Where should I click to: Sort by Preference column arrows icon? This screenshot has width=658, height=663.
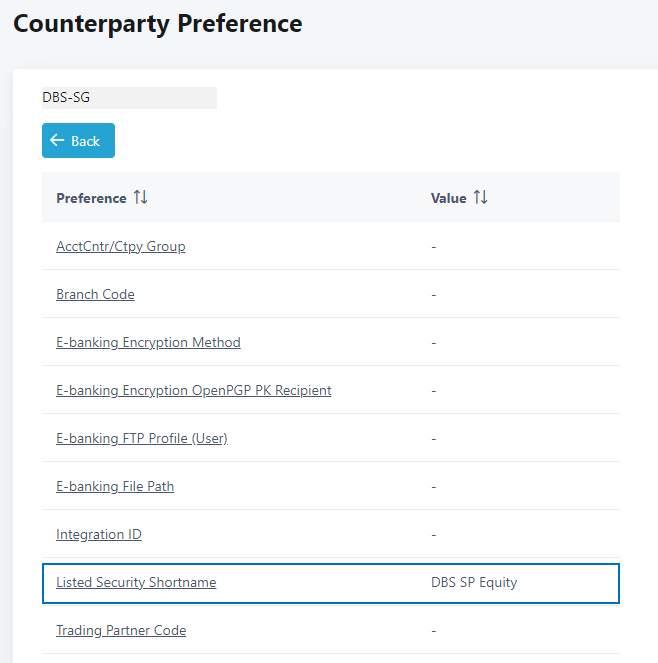coord(141,198)
